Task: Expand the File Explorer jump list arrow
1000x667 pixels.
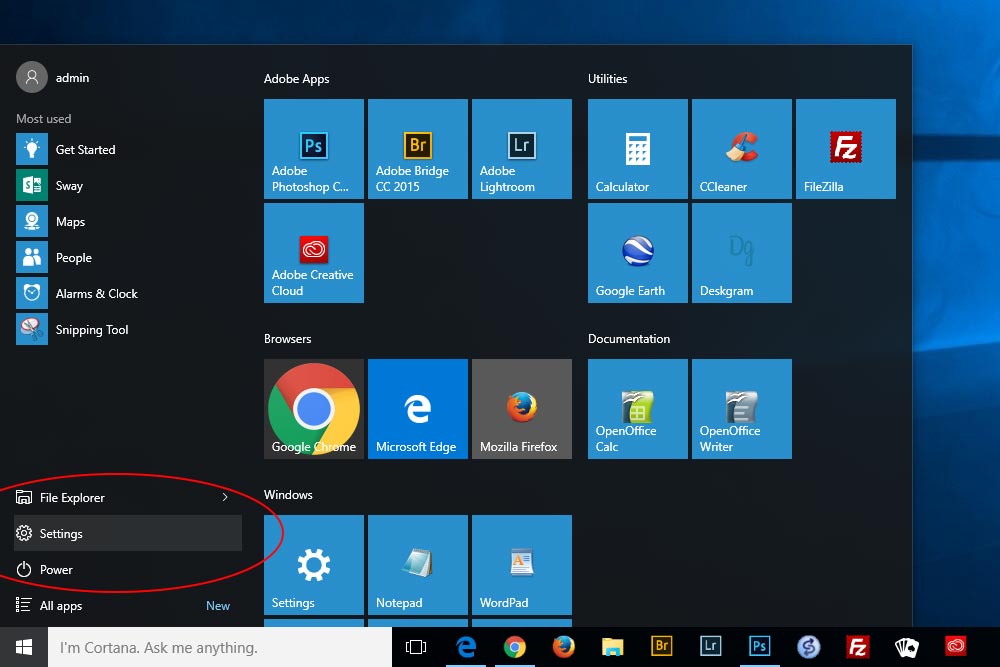Action: point(225,497)
